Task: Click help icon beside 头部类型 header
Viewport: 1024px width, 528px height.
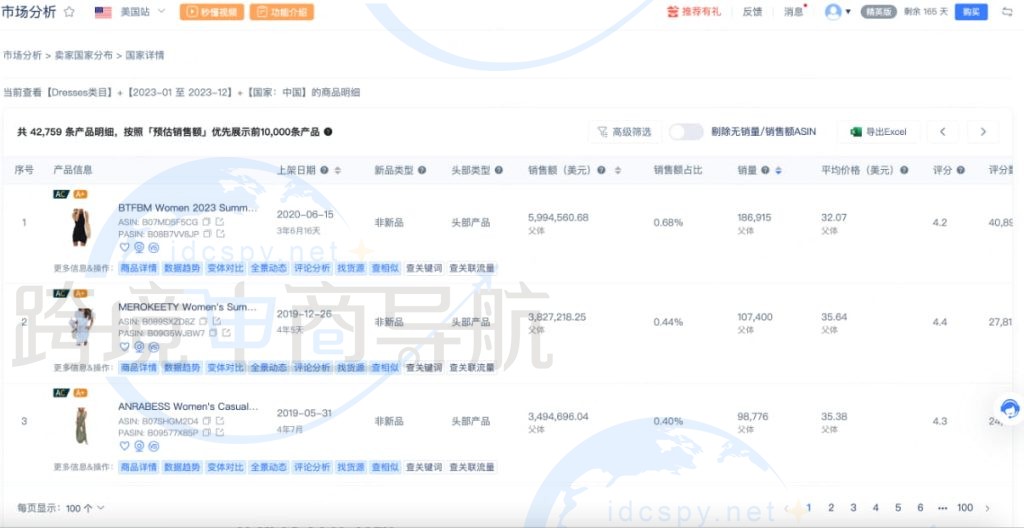Action: click(499, 170)
